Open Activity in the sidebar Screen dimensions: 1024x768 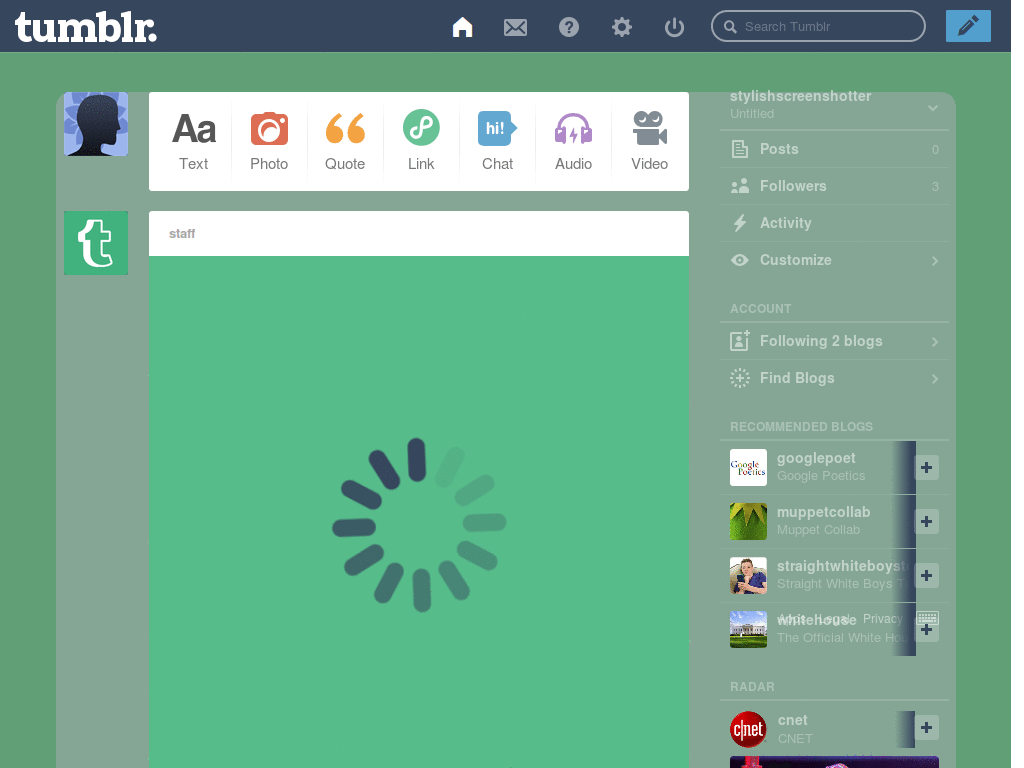click(834, 223)
